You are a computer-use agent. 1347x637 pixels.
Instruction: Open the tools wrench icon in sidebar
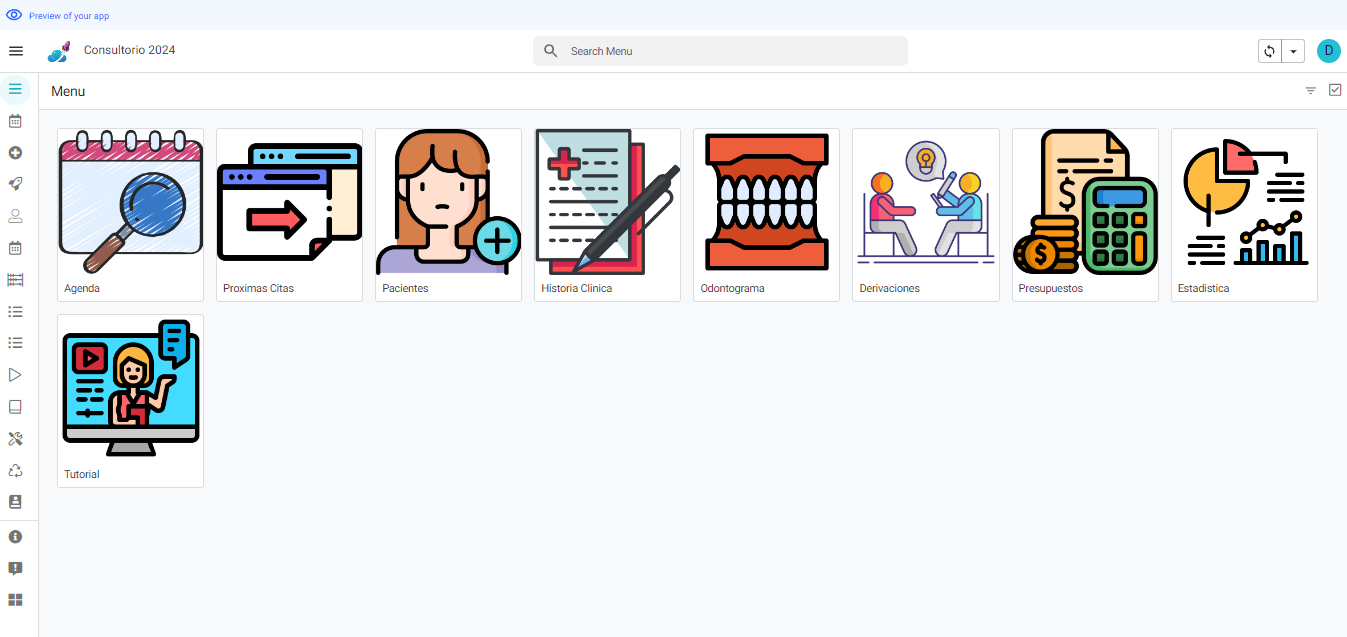click(15, 439)
